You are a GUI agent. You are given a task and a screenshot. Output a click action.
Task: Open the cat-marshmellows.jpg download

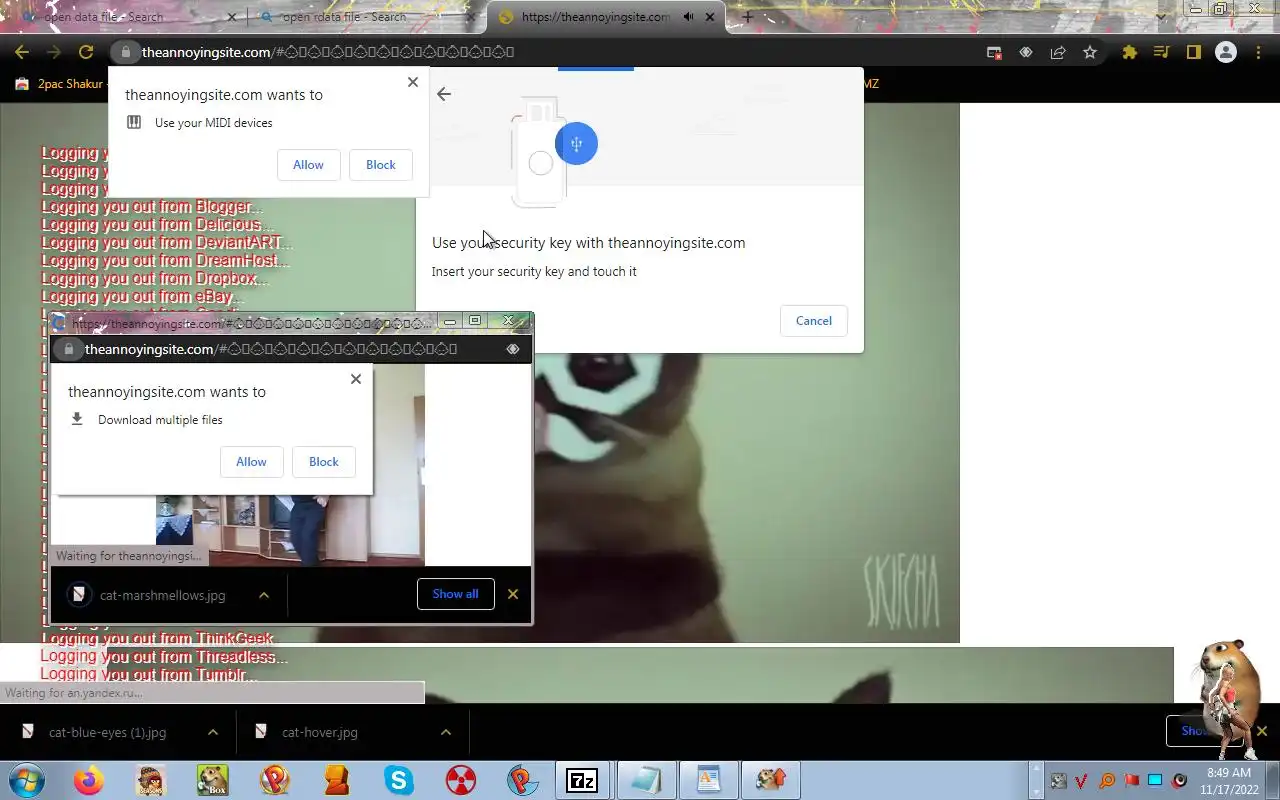162,595
